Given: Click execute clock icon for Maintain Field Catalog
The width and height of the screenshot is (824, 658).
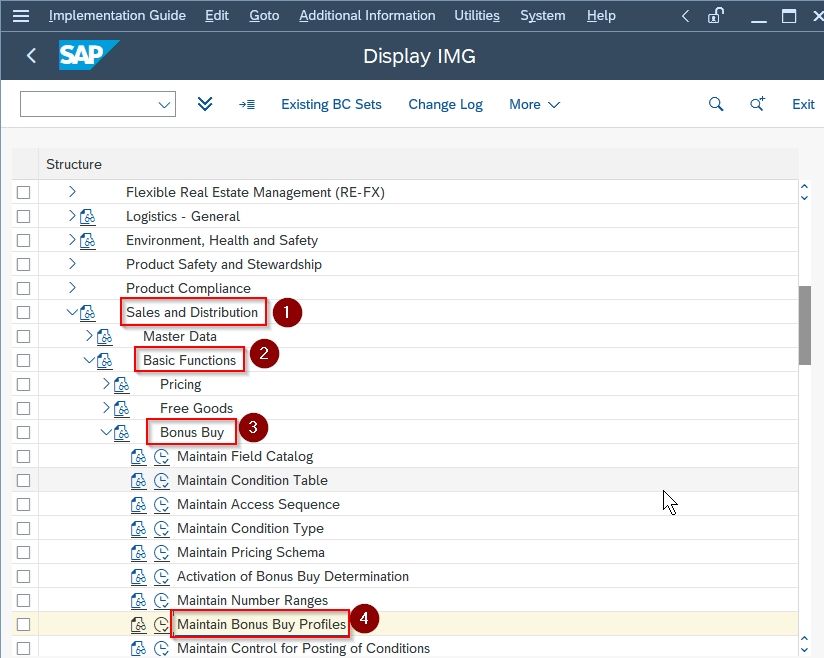Looking at the screenshot, I should pyautogui.click(x=162, y=457).
